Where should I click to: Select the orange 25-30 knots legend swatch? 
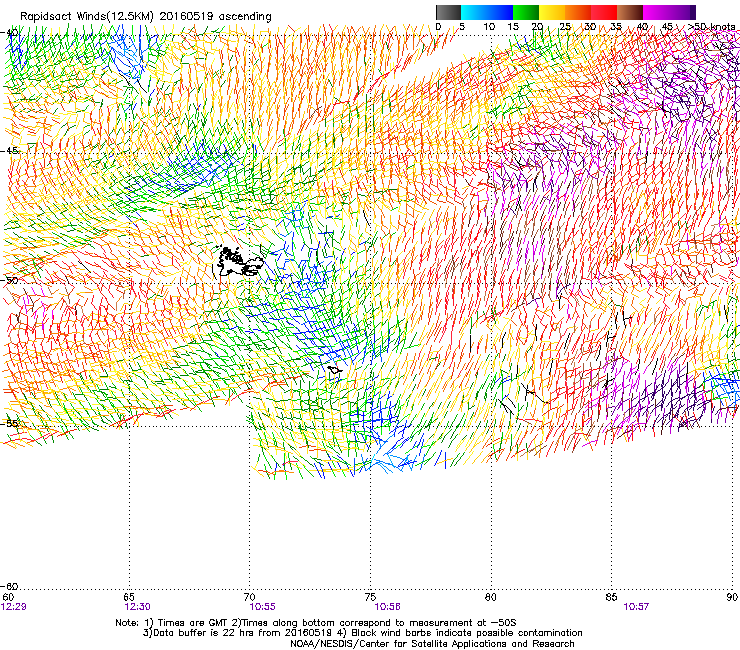[578, 12]
